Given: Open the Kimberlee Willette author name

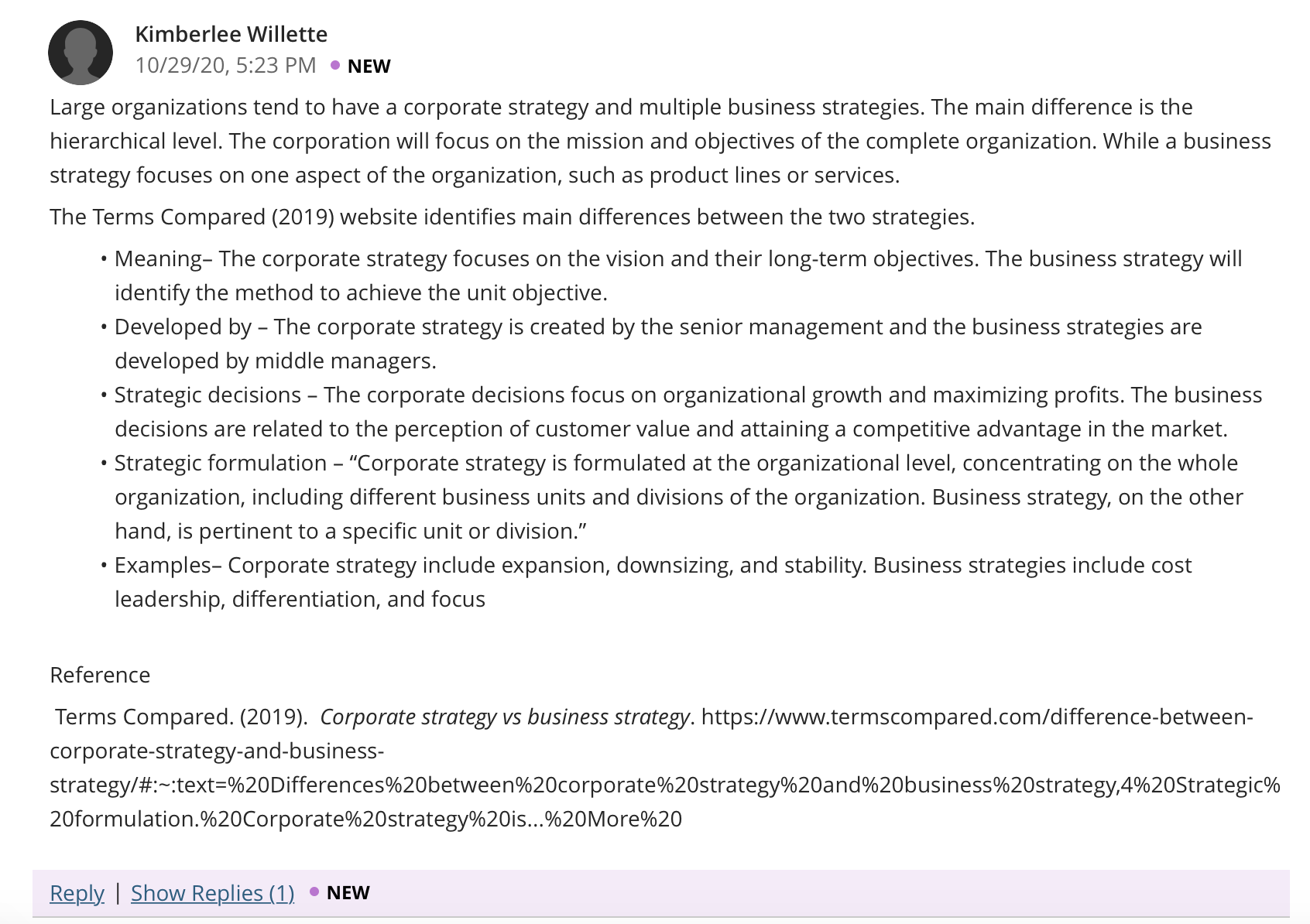Looking at the screenshot, I should [231, 34].
